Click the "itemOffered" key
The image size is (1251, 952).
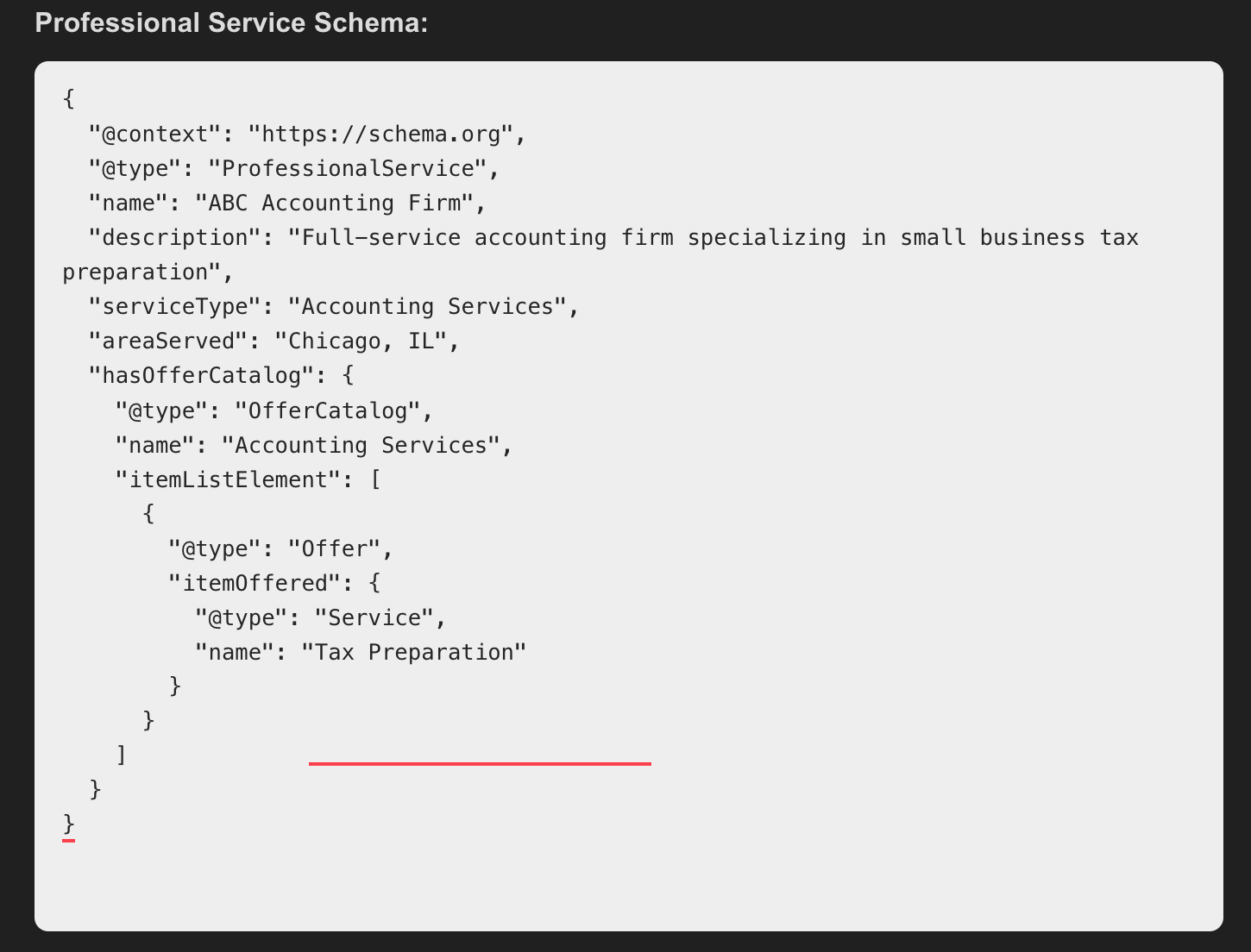pyautogui.click(x=255, y=584)
